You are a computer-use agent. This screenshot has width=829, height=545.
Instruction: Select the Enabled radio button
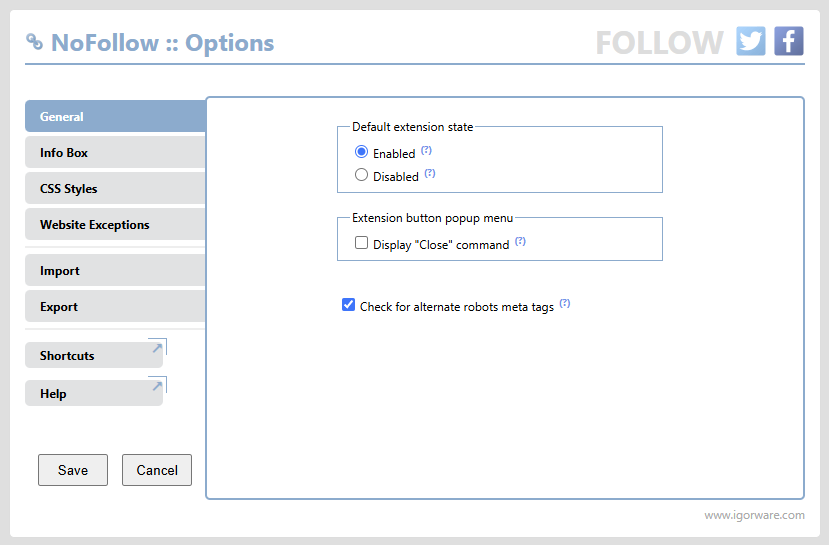point(362,153)
